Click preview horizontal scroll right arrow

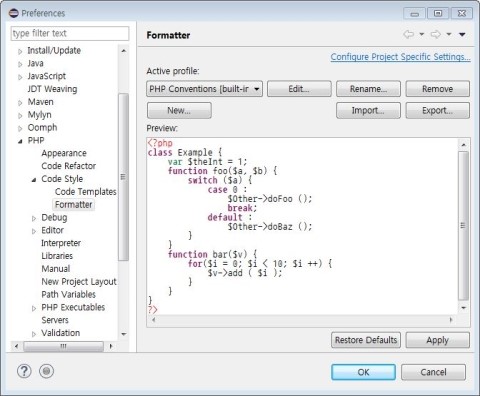(451, 320)
